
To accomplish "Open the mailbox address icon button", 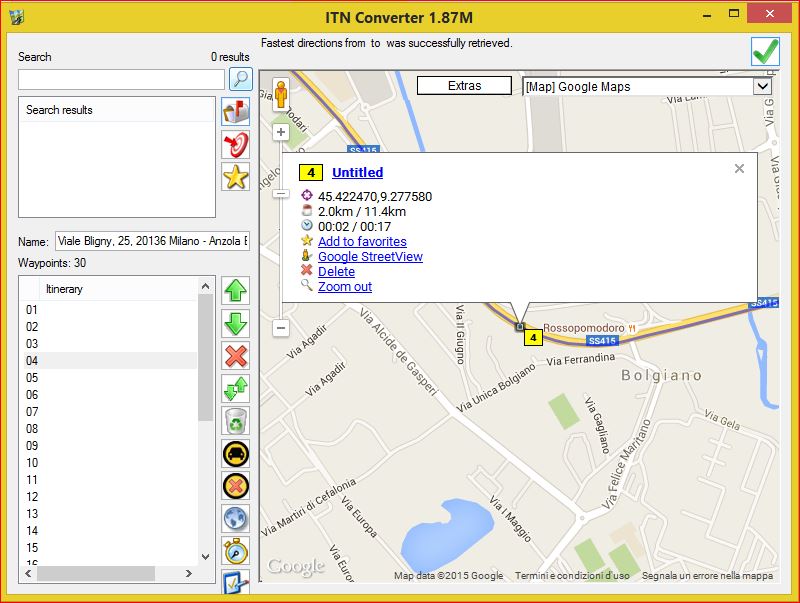I will [236, 112].
